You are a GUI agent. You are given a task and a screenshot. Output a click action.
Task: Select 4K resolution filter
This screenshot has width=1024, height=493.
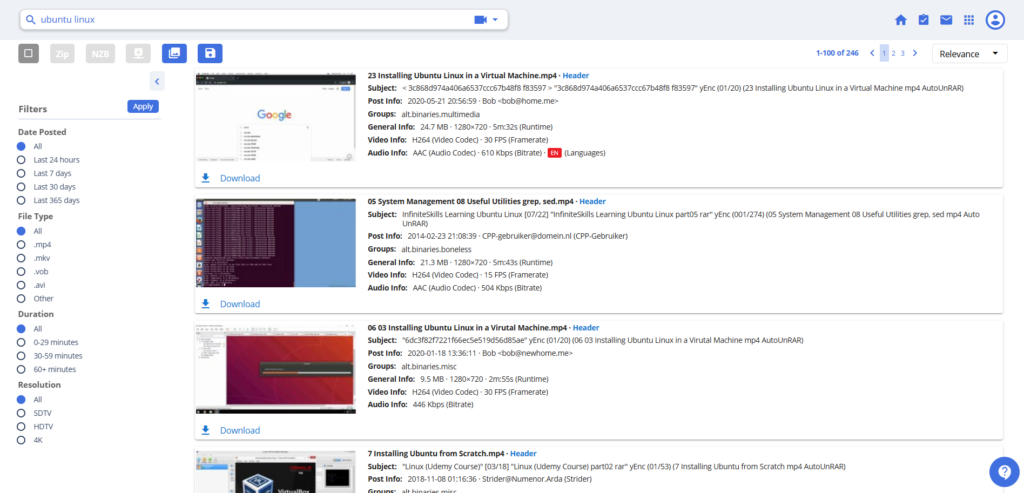click(x=22, y=440)
